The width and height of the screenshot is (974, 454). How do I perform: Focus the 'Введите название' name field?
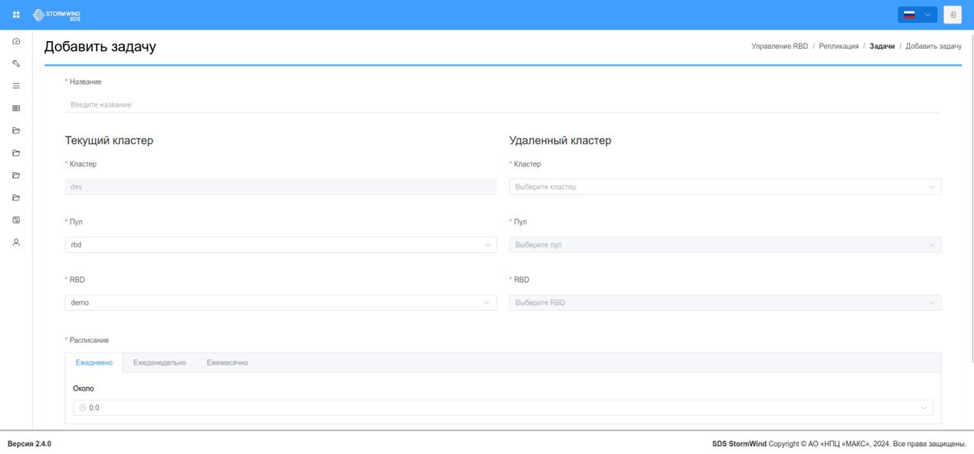coord(503,105)
